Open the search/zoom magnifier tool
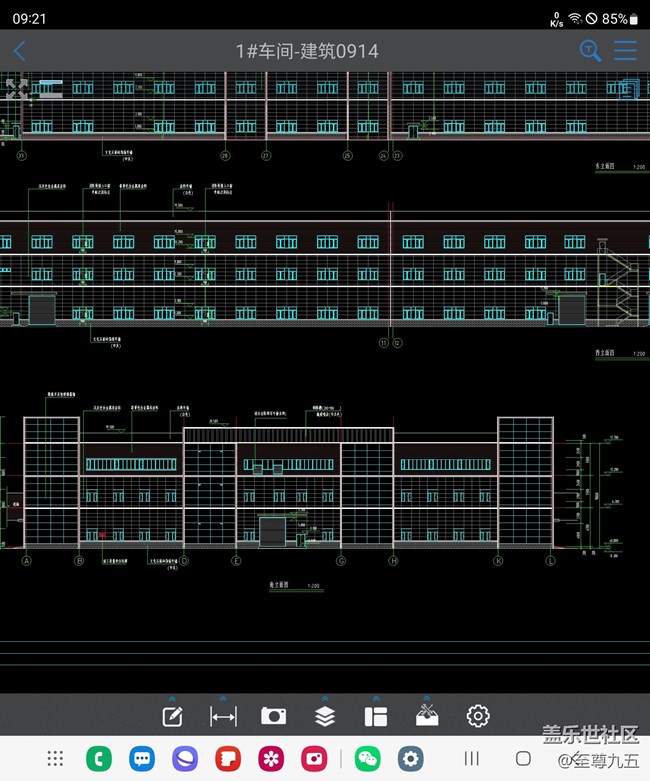 point(590,51)
